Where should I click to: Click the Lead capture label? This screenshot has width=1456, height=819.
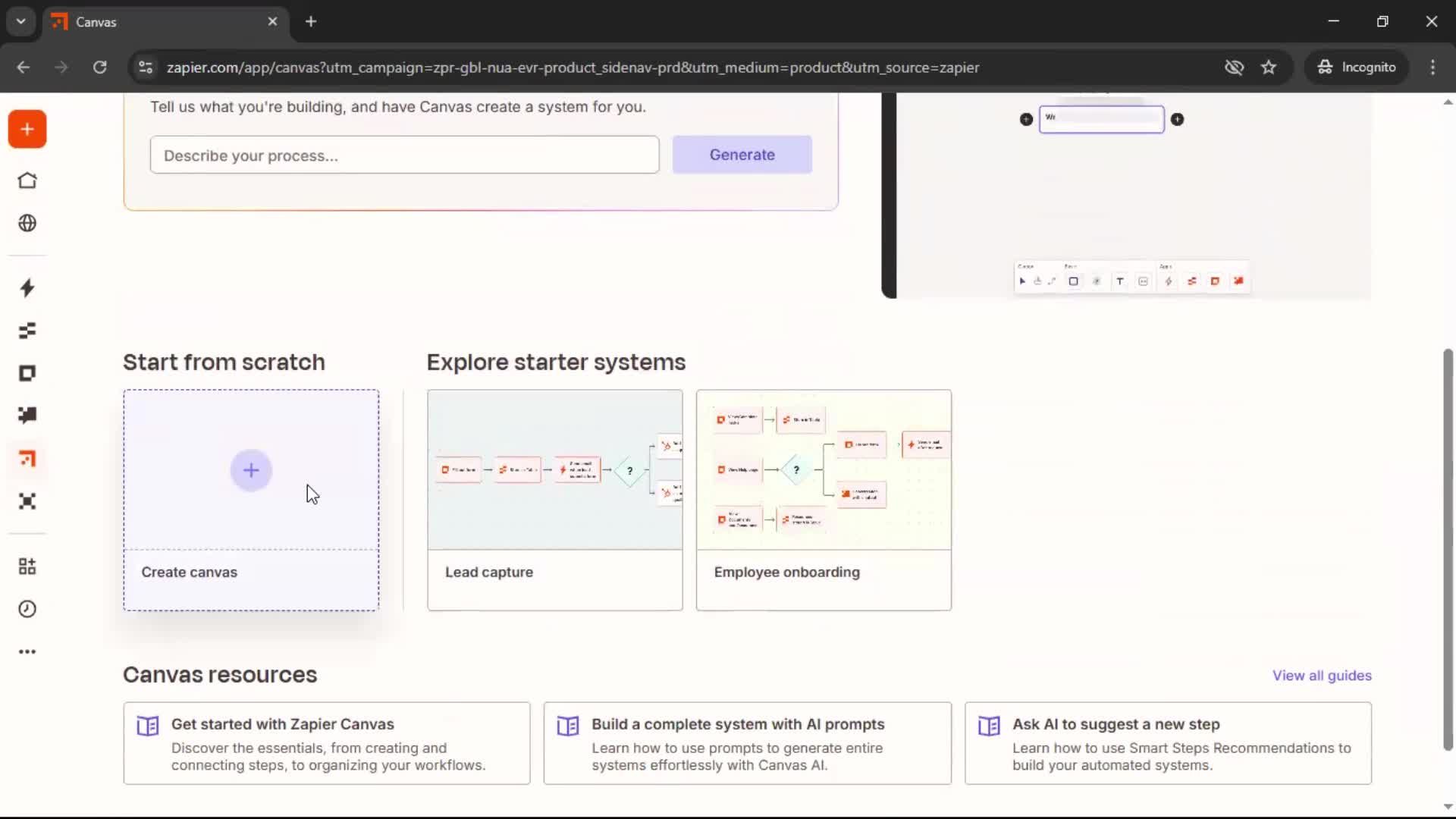[488, 573]
